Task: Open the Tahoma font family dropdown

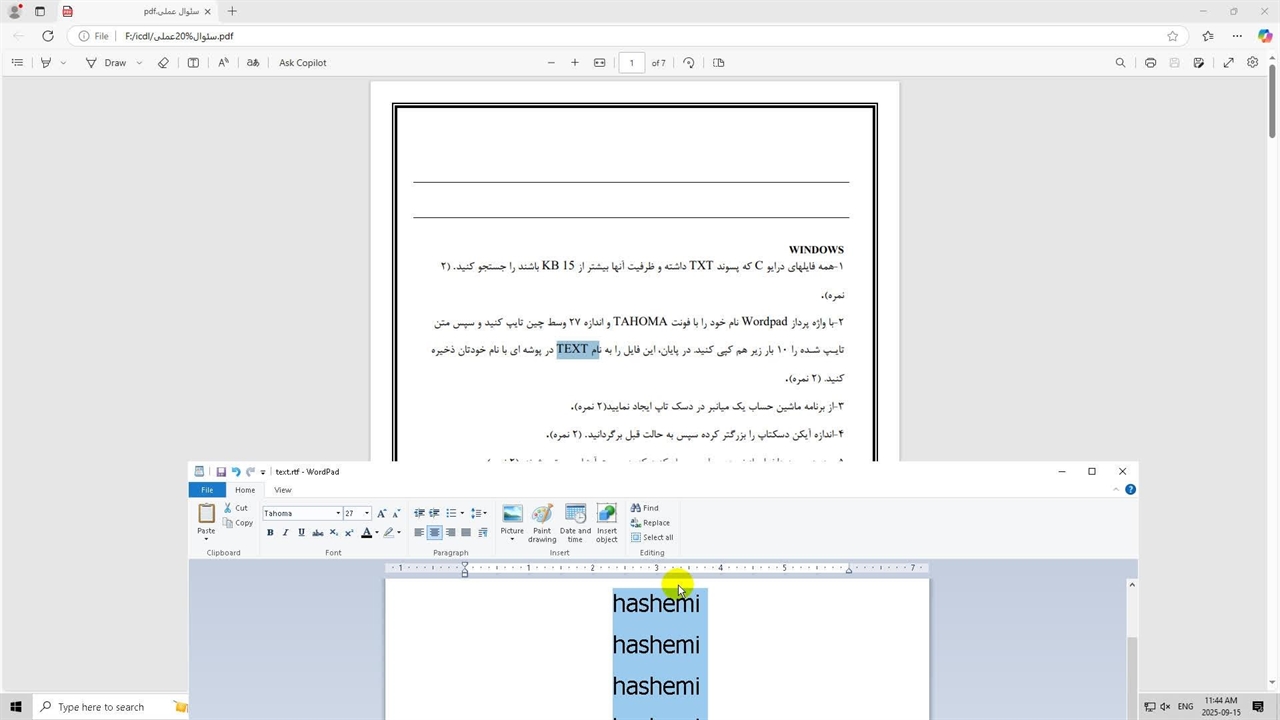Action: [x=338, y=514]
